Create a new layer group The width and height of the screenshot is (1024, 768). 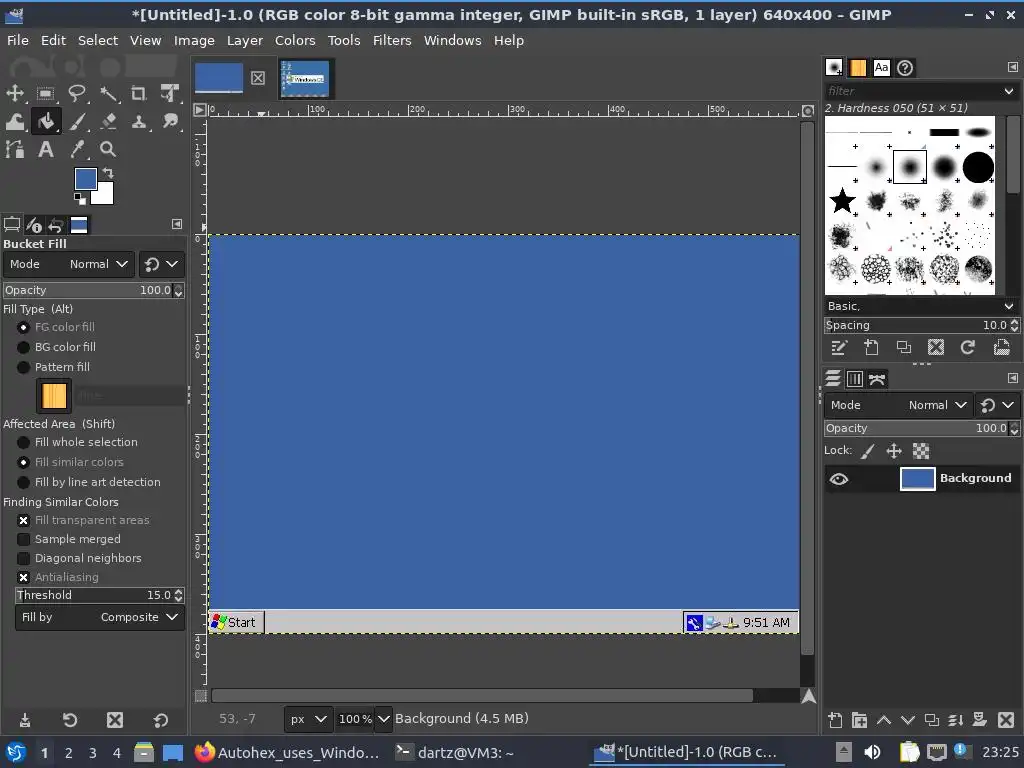(x=859, y=720)
